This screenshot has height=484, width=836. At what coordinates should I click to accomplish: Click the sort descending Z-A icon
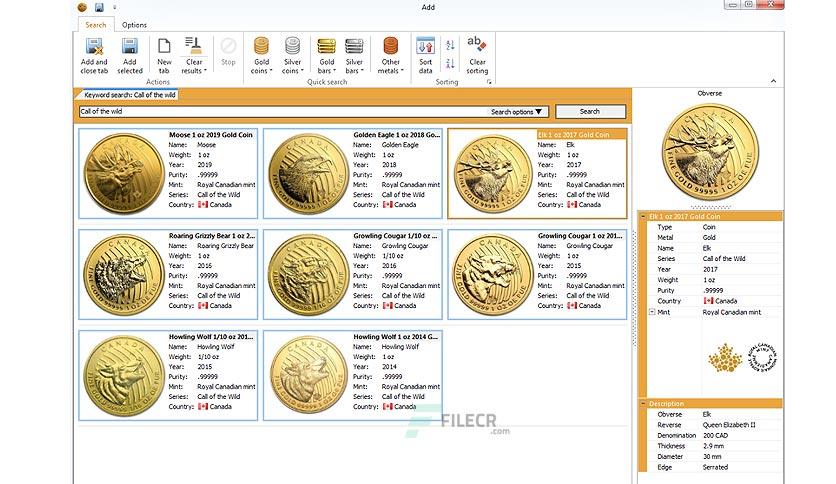451,63
